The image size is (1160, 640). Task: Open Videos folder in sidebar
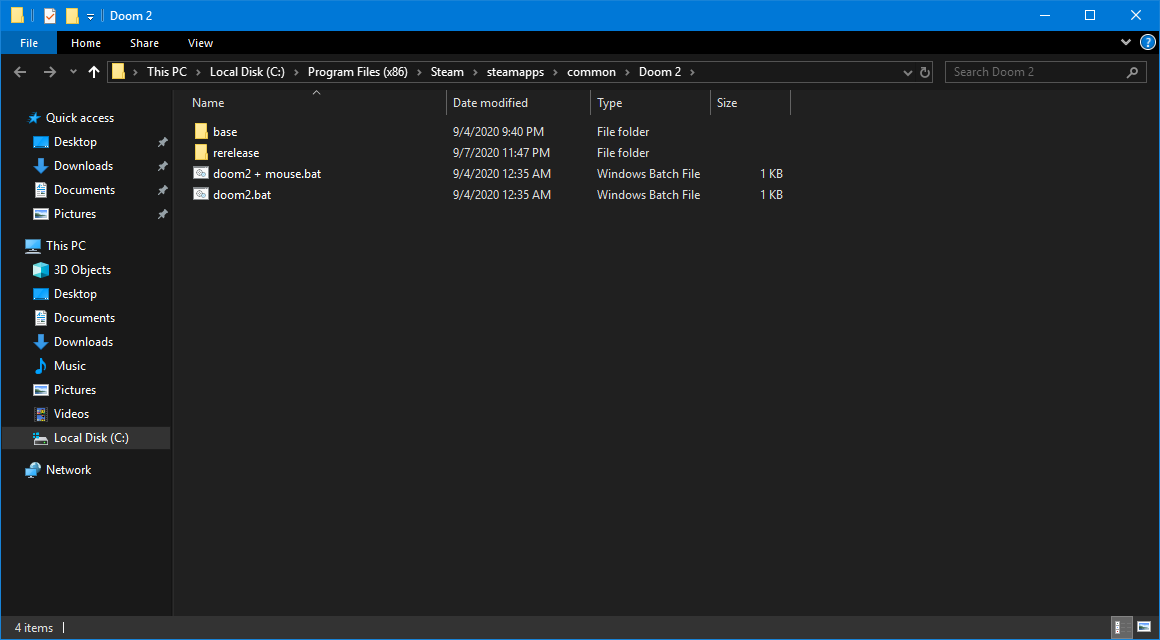click(71, 414)
